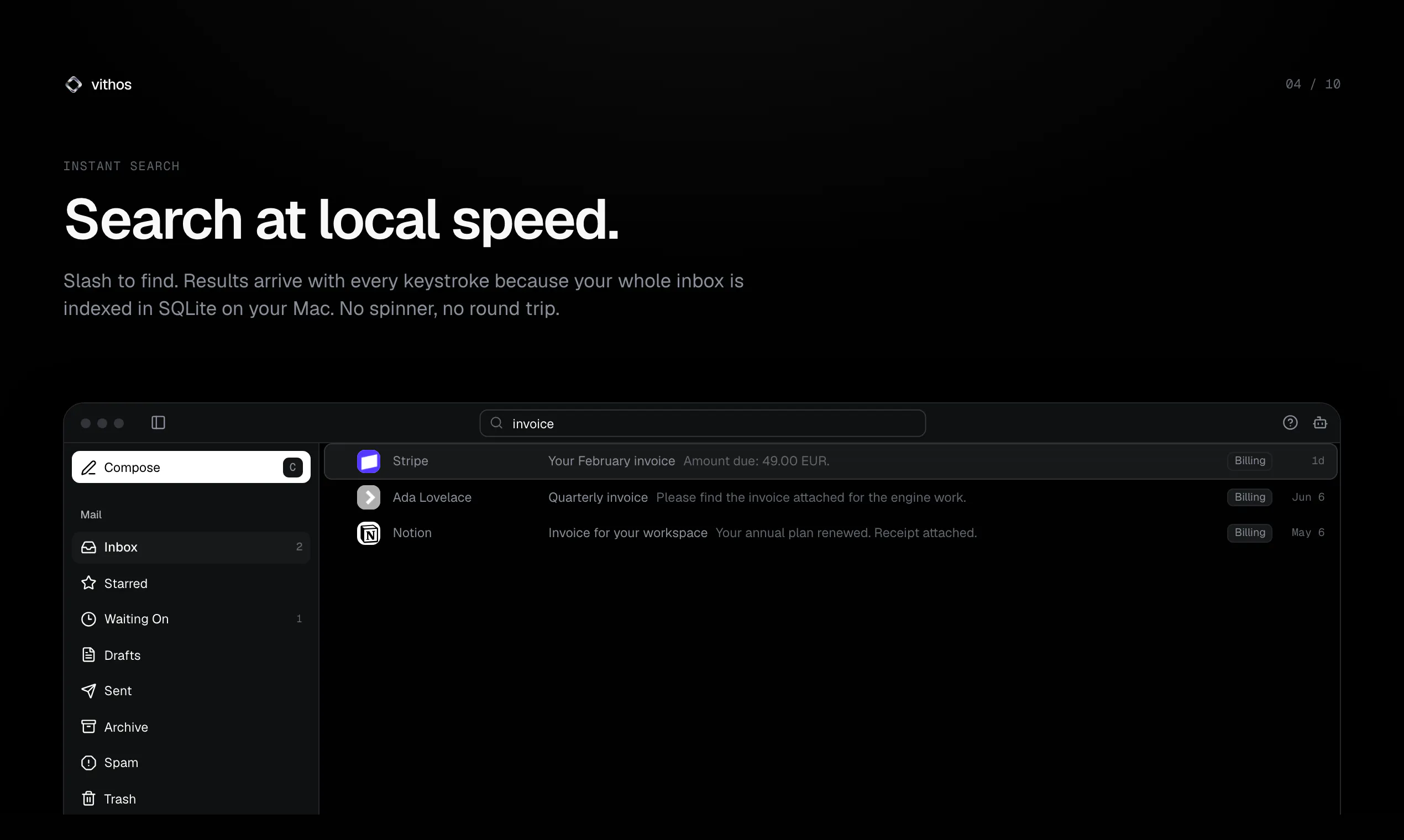Open the Sent folder
The width and height of the screenshot is (1404, 840).
point(191,691)
